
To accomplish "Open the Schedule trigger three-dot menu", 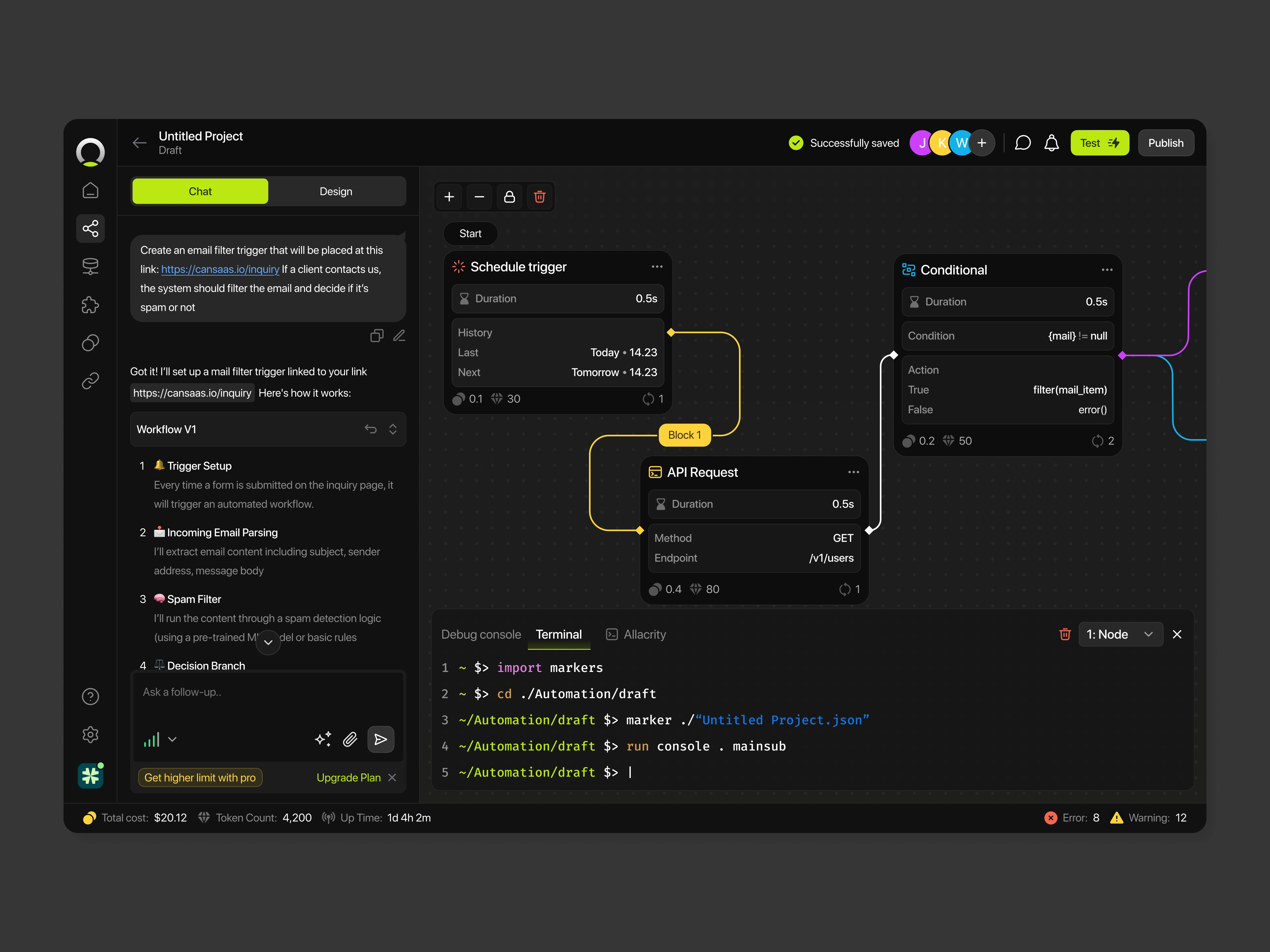I will 657,267.
